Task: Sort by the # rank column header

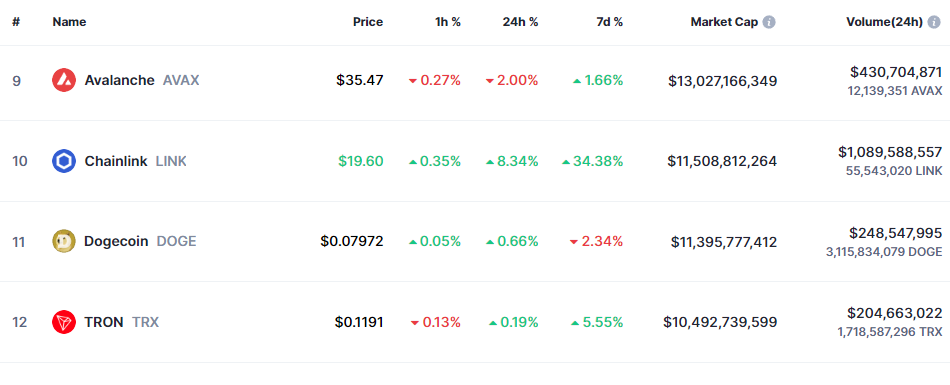Action: pyautogui.click(x=16, y=22)
